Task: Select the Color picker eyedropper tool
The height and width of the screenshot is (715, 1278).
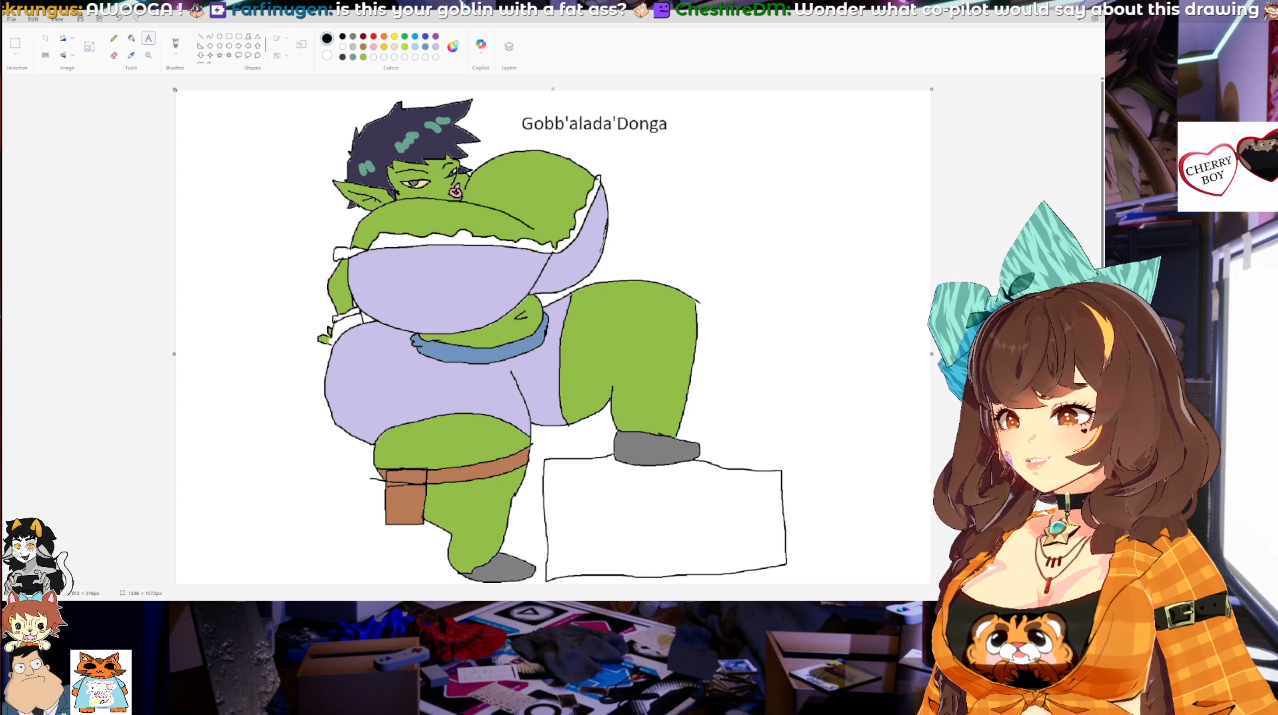Action: [x=131, y=55]
